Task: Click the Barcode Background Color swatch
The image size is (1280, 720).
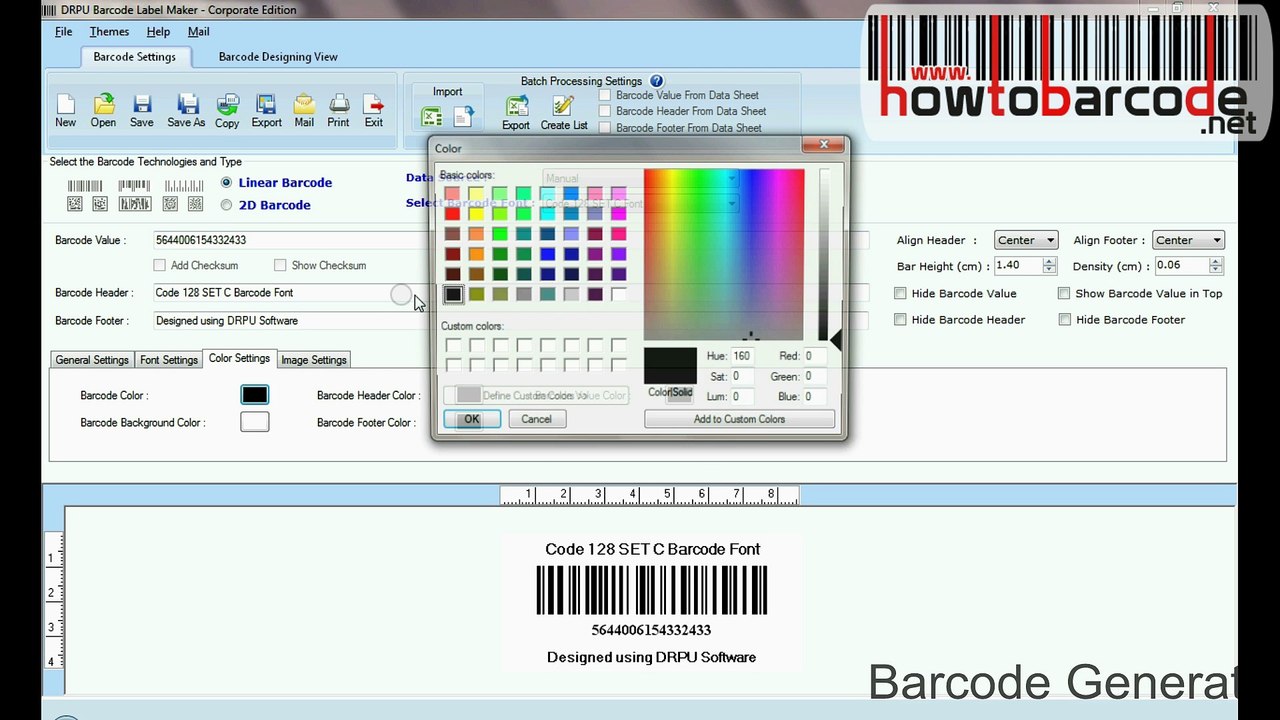Action: (x=254, y=422)
